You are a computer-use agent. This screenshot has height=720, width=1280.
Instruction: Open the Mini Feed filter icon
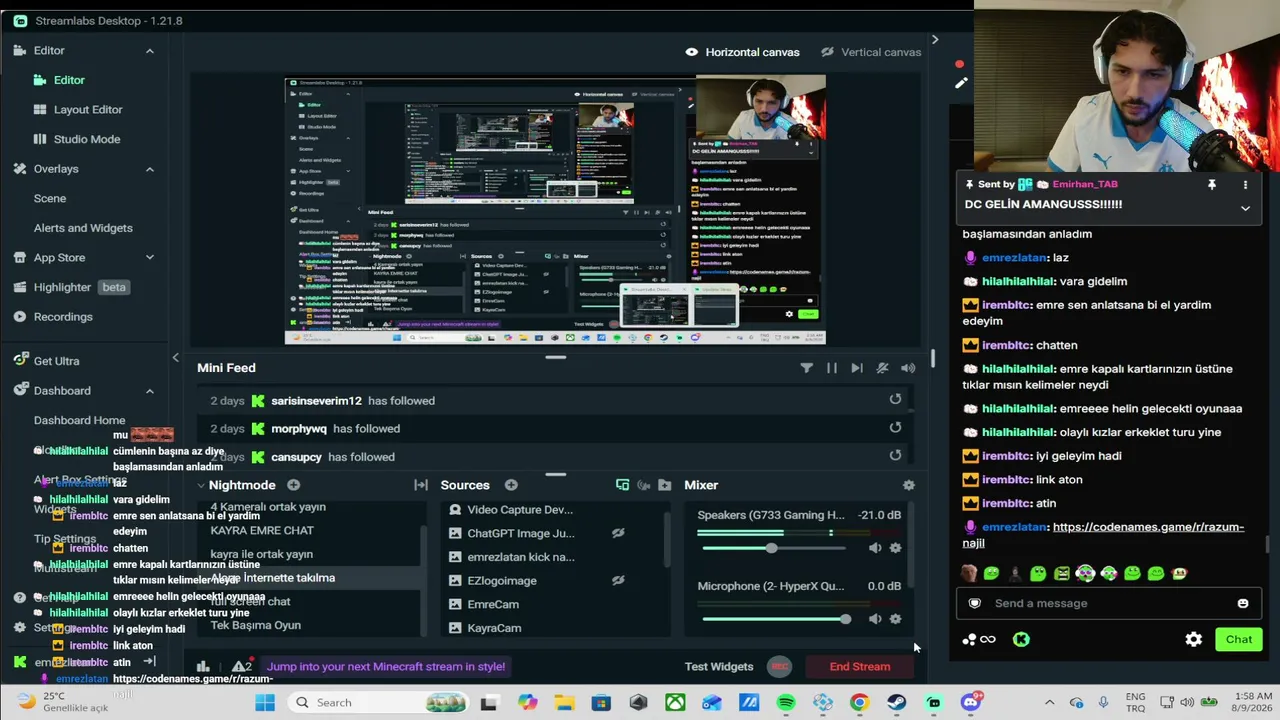pyautogui.click(x=806, y=368)
